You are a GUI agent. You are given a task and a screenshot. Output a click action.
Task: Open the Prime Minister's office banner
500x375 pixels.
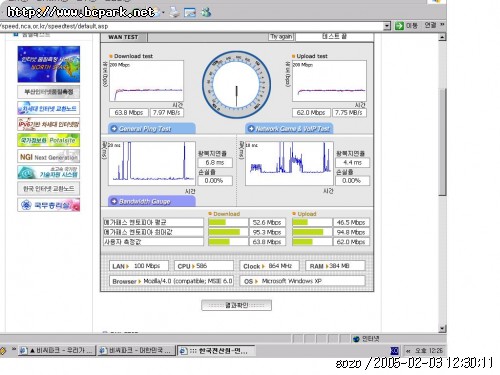point(49,205)
